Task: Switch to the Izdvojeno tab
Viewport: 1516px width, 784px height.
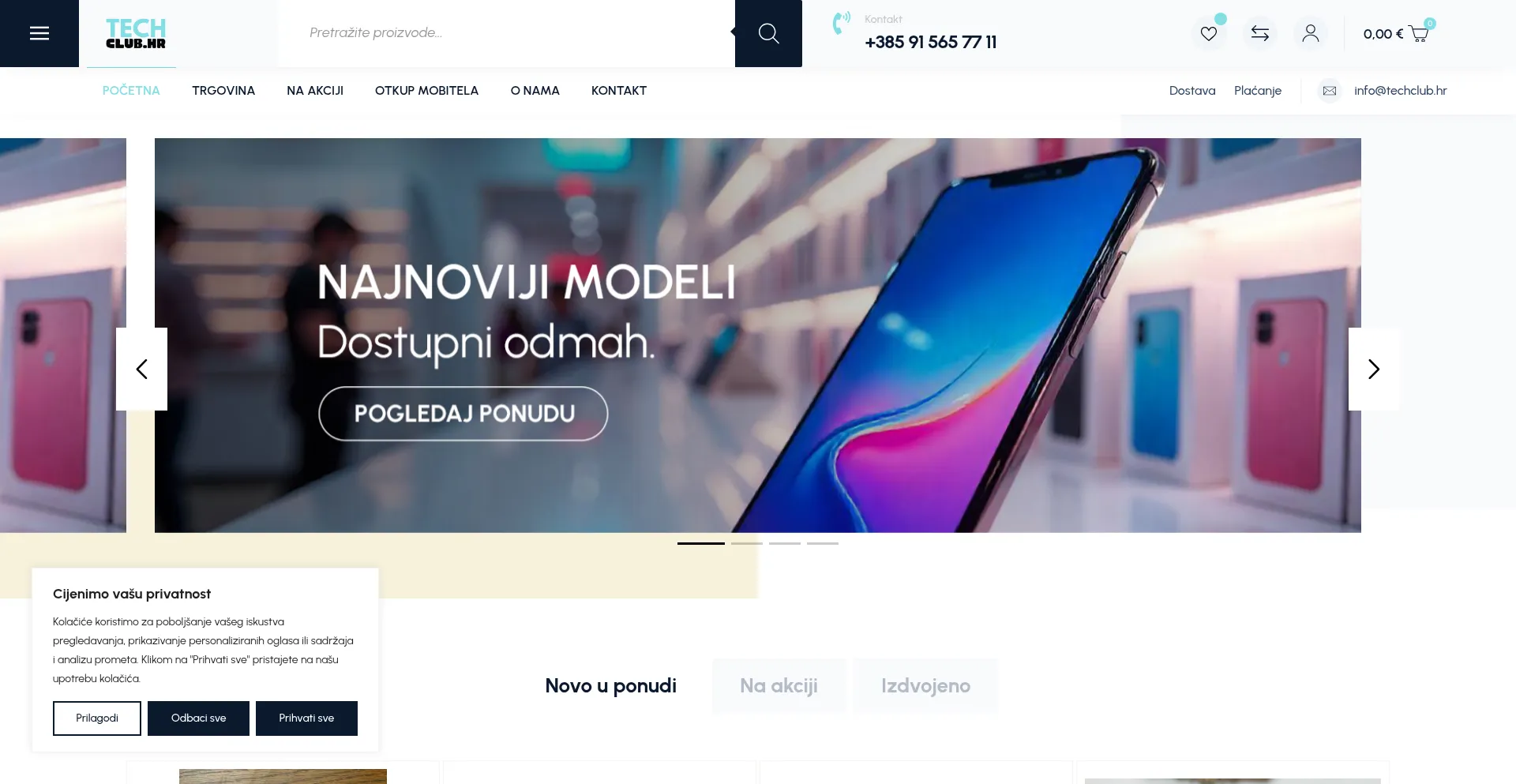Action: pyautogui.click(x=925, y=686)
